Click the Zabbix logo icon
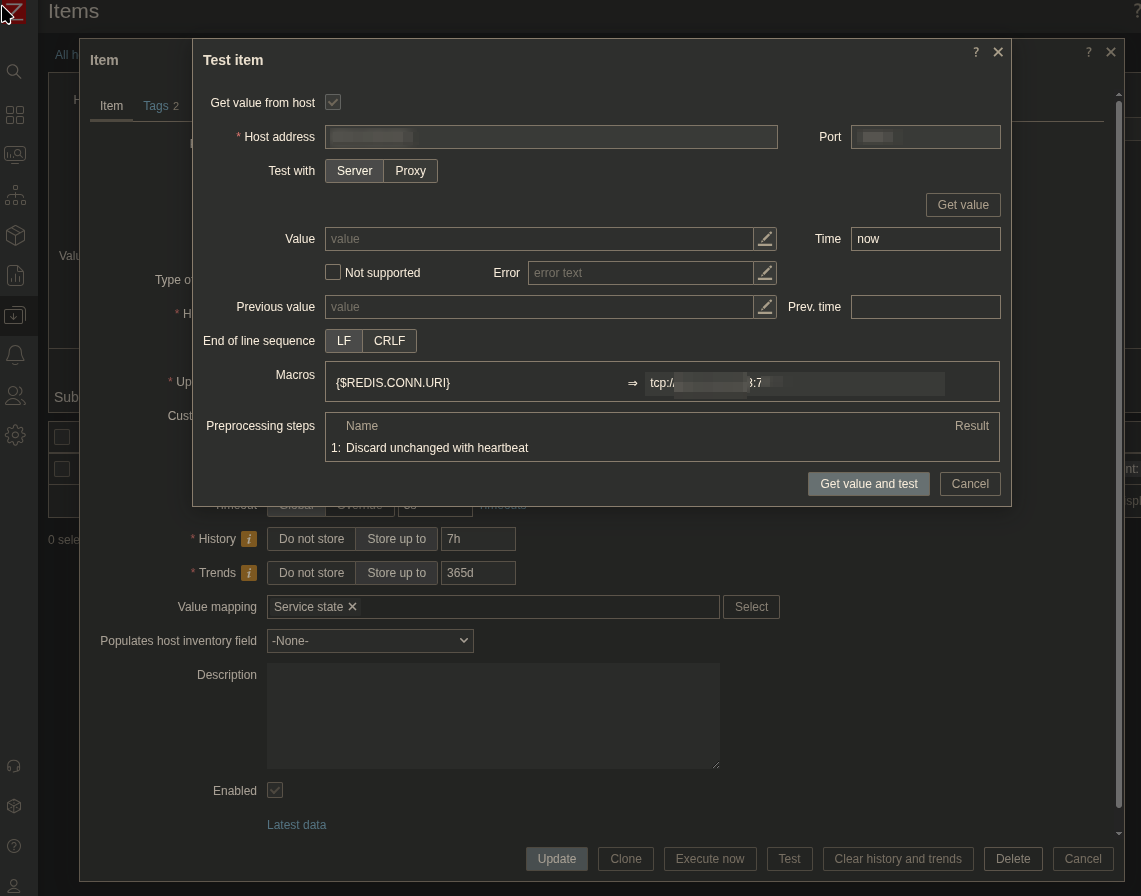The height and width of the screenshot is (896, 1141). (14, 12)
